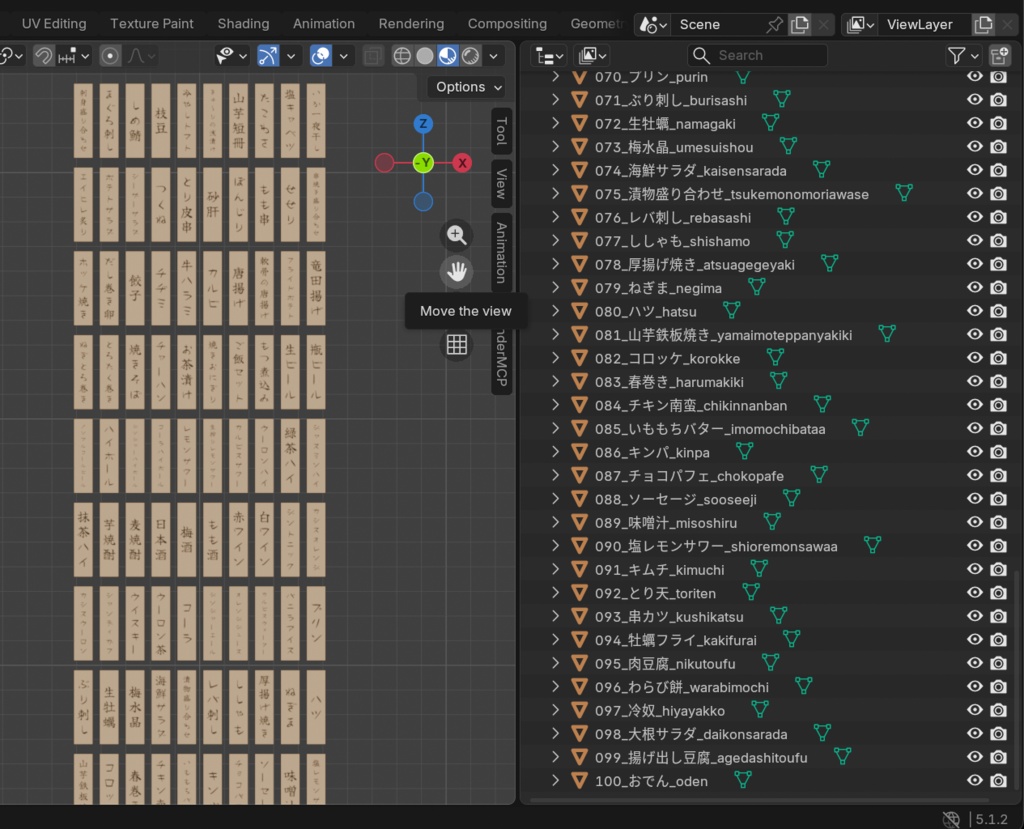Toggle X-ray mode in viewport header
Viewport: 1024px width, 829px height.
point(372,56)
